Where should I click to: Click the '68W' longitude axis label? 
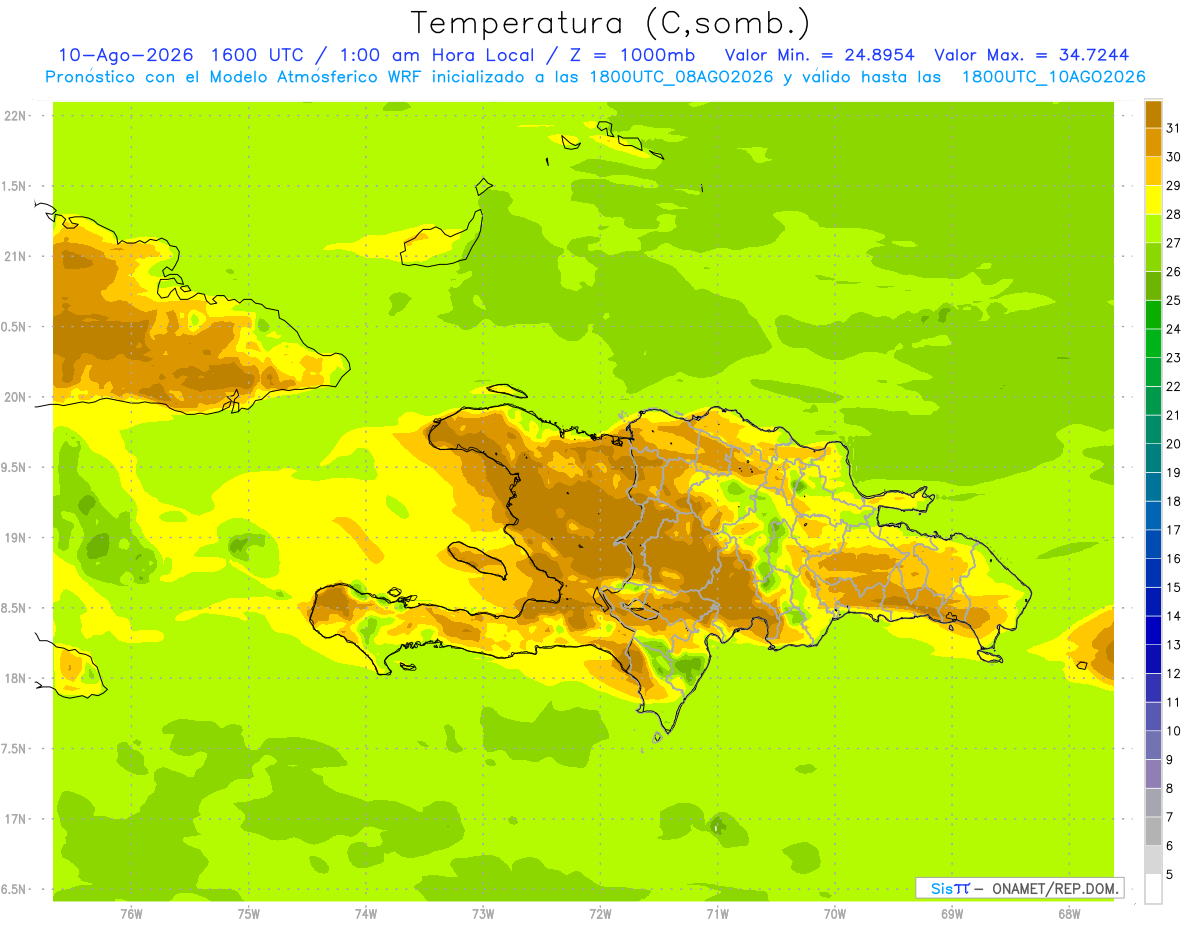pos(1068,913)
